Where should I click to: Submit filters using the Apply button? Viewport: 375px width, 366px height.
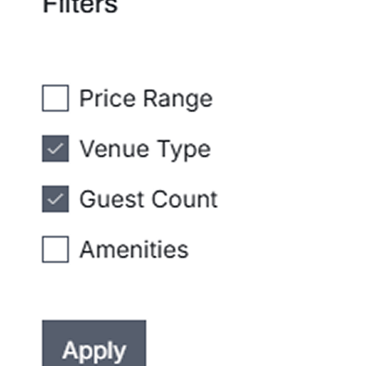pos(94,343)
